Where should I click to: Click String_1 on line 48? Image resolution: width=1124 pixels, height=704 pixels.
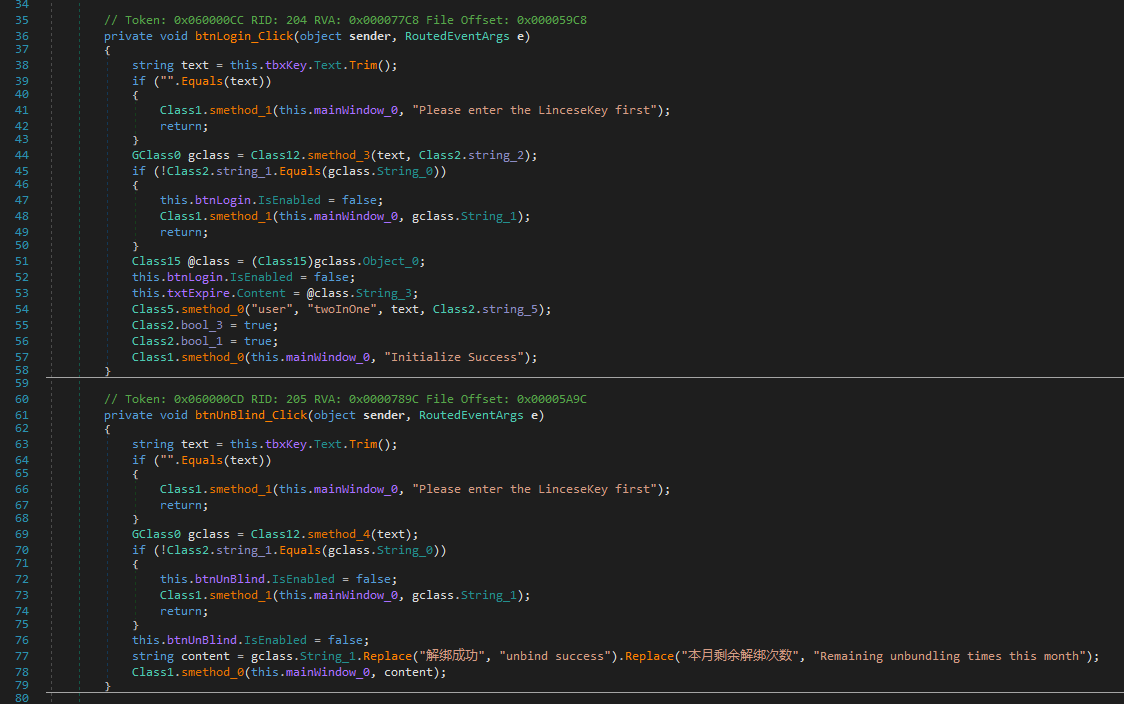pos(489,217)
